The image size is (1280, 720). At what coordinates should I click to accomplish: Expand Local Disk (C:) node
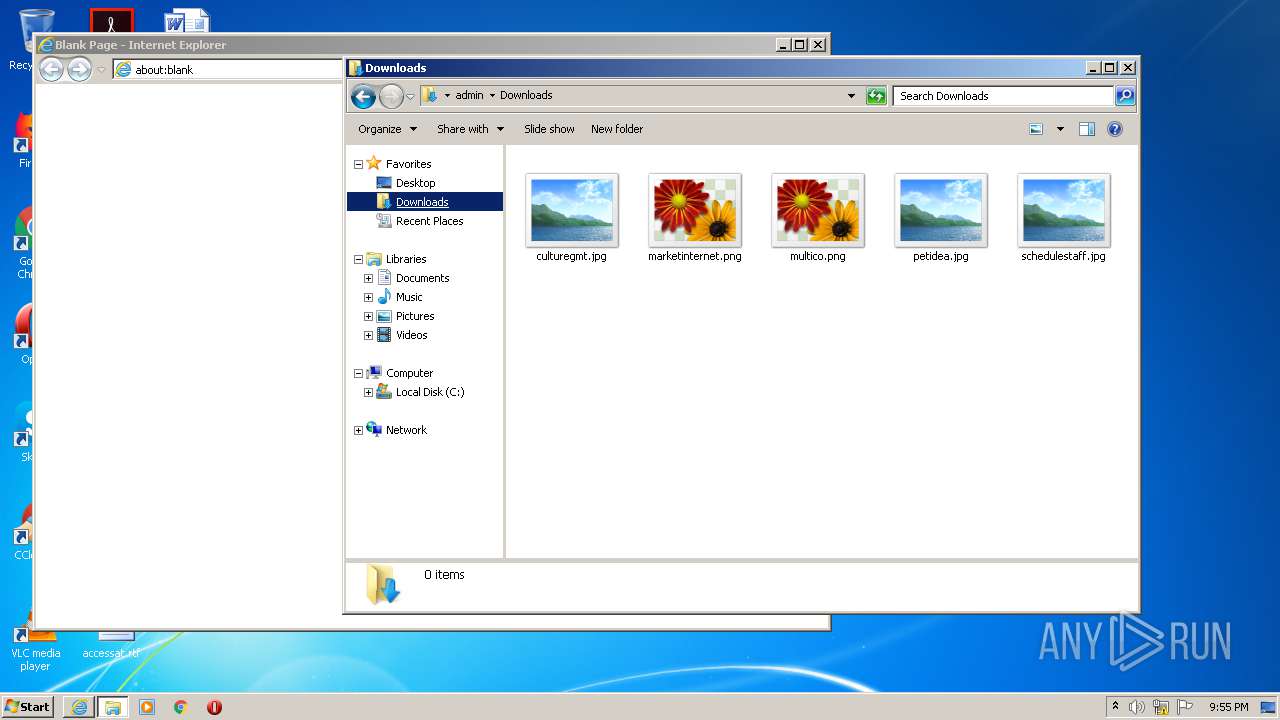tap(368, 392)
